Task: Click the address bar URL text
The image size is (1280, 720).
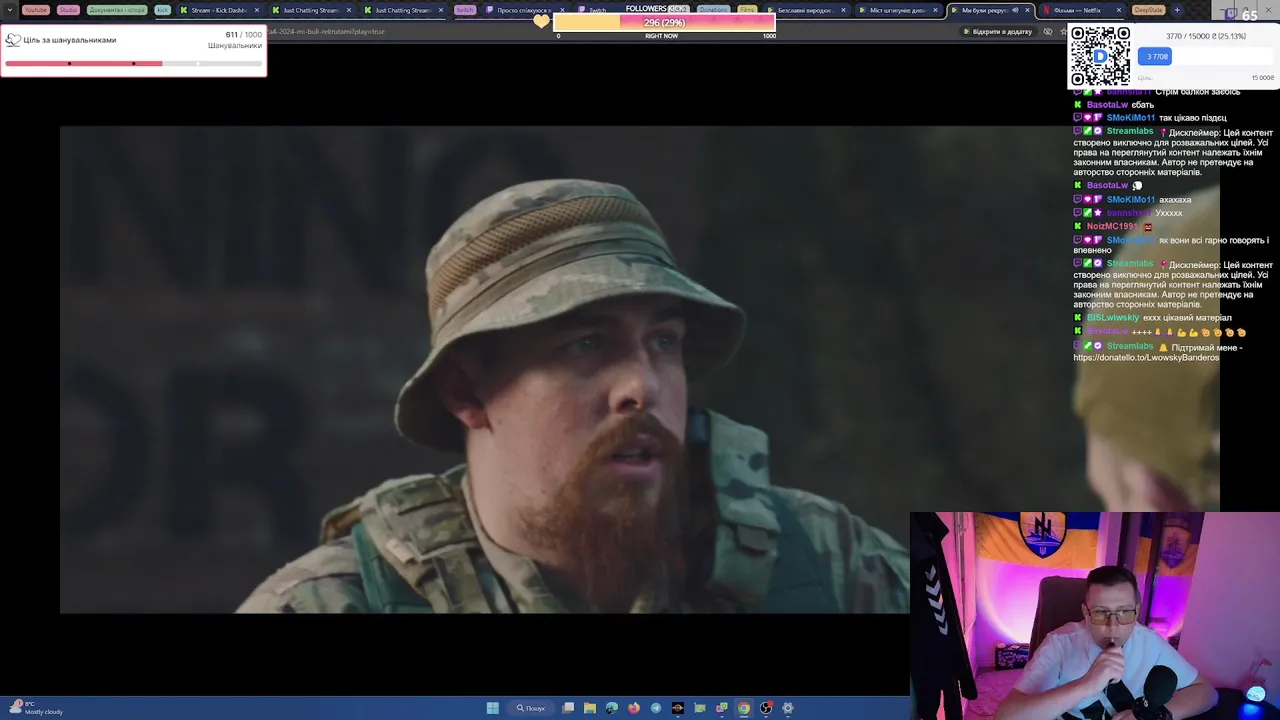Action: pyautogui.click(x=326, y=31)
